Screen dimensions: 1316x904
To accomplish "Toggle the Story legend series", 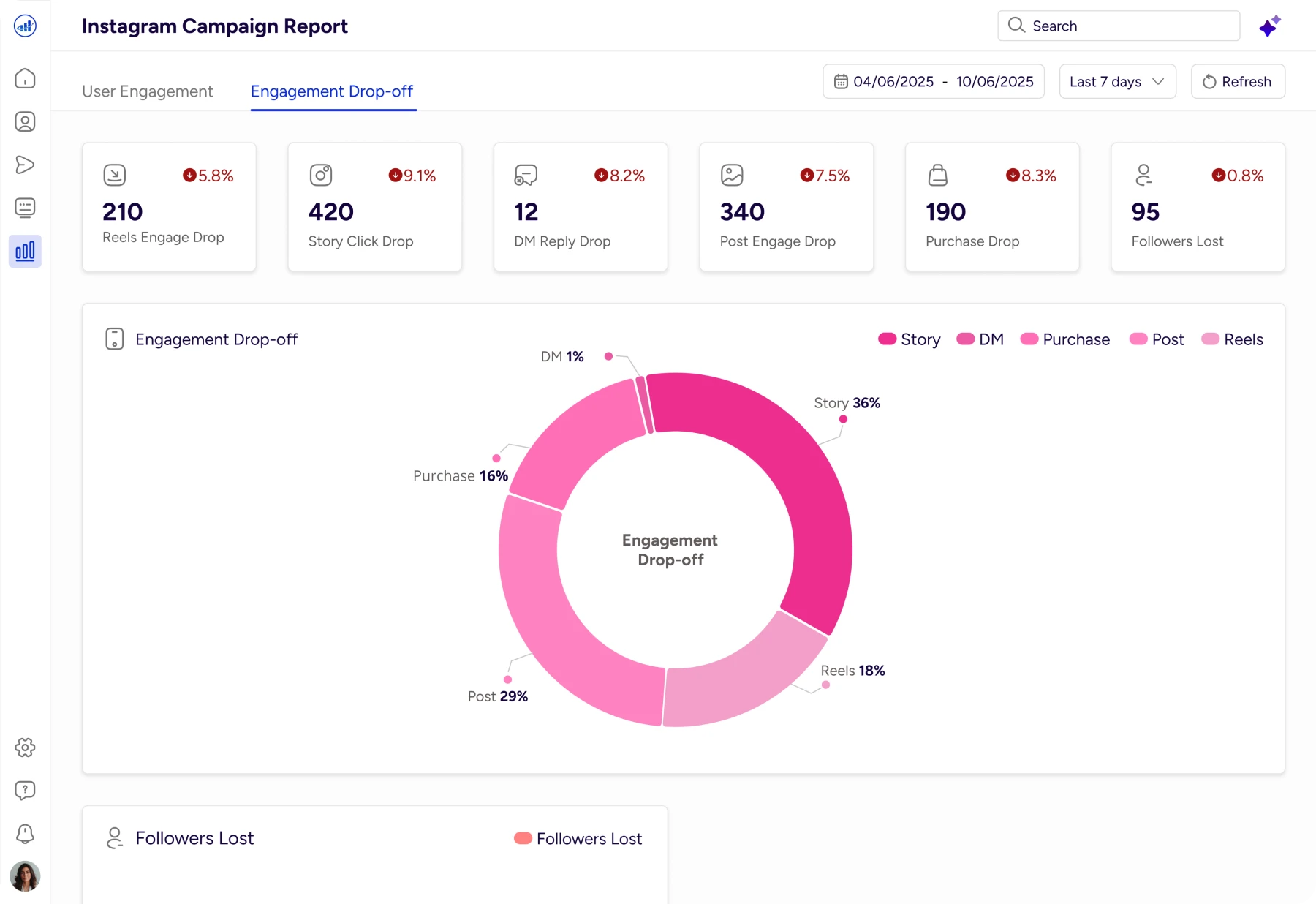I will point(909,339).
